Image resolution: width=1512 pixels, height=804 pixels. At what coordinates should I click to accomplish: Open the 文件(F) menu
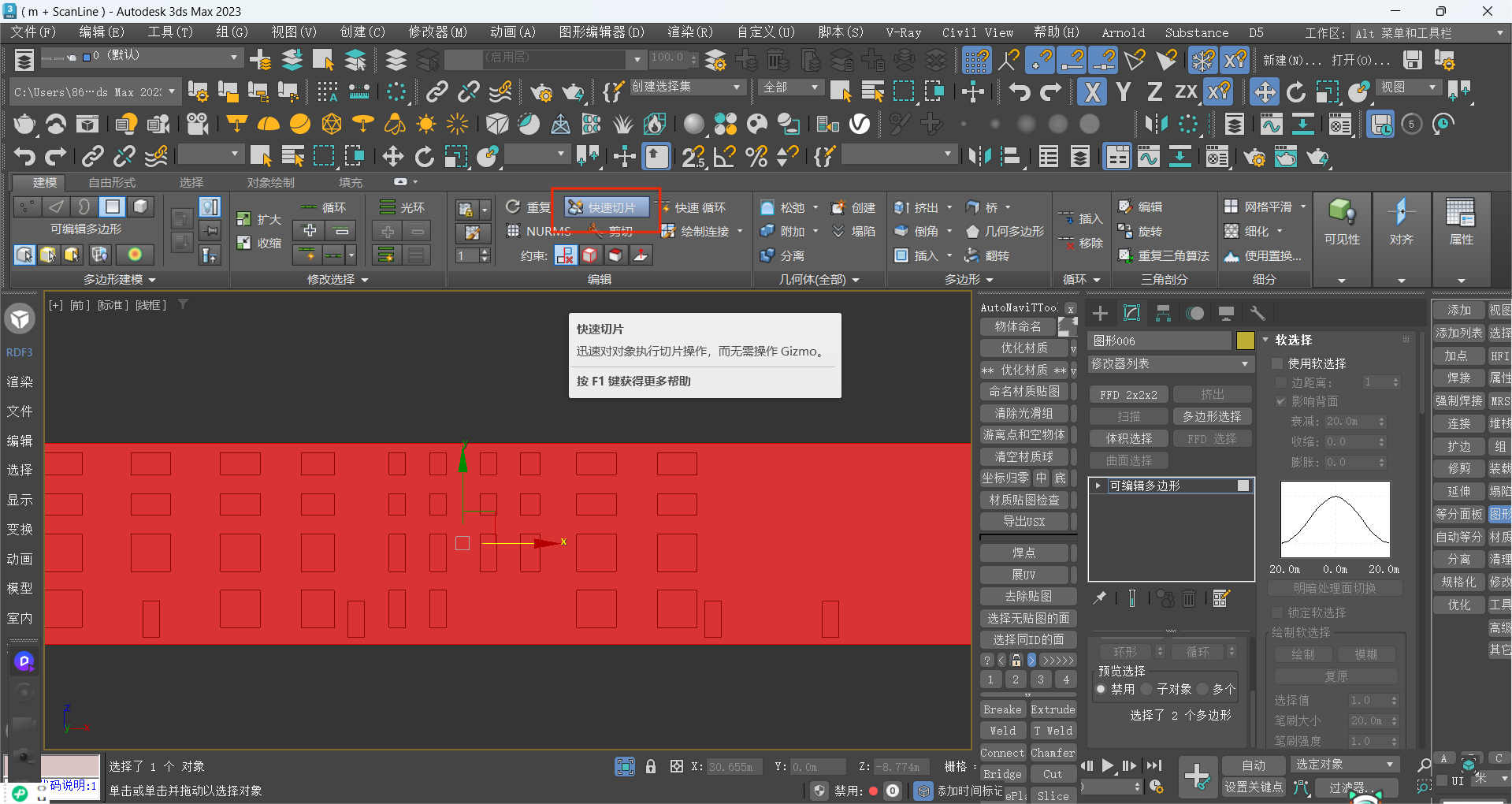click(32, 32)
